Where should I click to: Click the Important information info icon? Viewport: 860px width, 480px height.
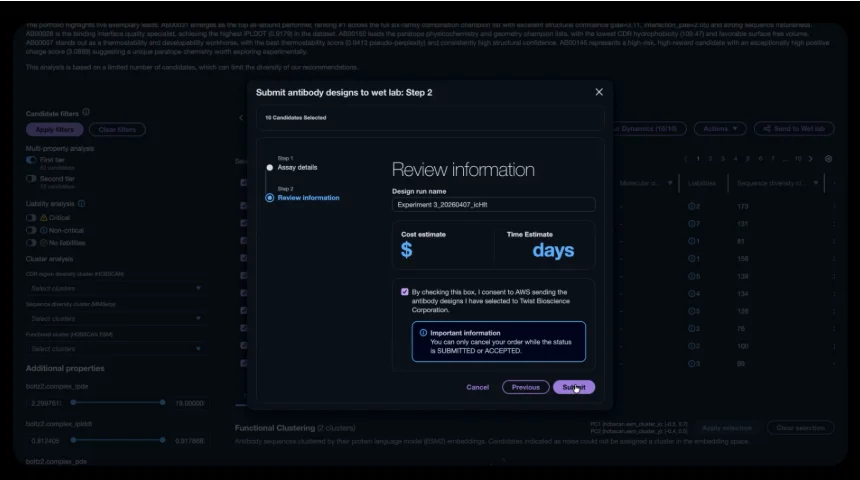click(423, 333)
